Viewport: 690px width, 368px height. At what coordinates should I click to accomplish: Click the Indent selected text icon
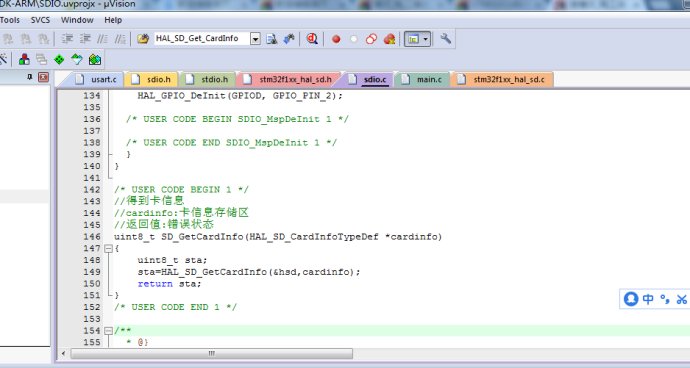[67, 39]
